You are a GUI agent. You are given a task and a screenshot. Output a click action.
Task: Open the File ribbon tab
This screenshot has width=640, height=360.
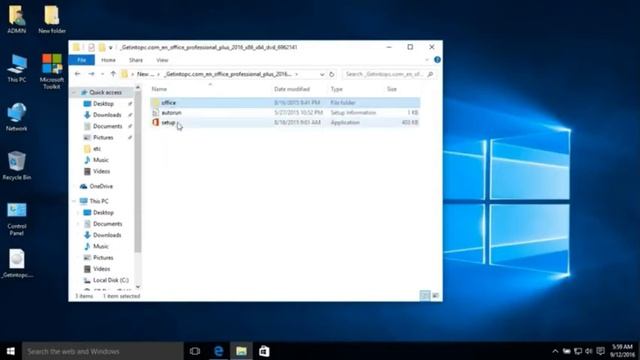(82, 60)
